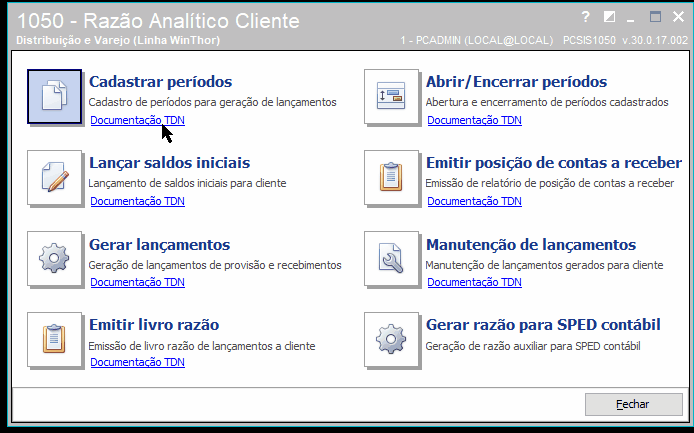This screenshot has height=433, width=694.
Task: Click the help question mark in title bar
Action: [585, 17]
